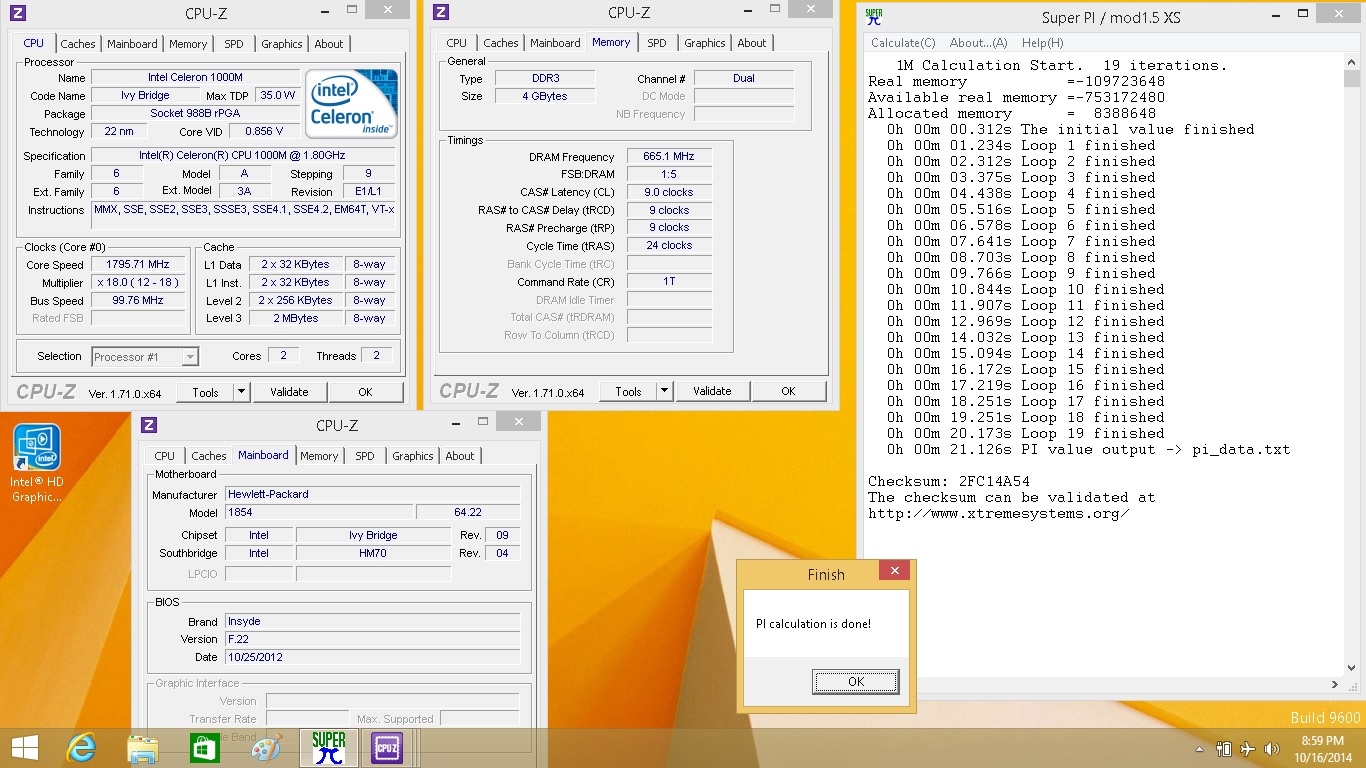Select About tab in the Mainboard window

pos(460,456)
